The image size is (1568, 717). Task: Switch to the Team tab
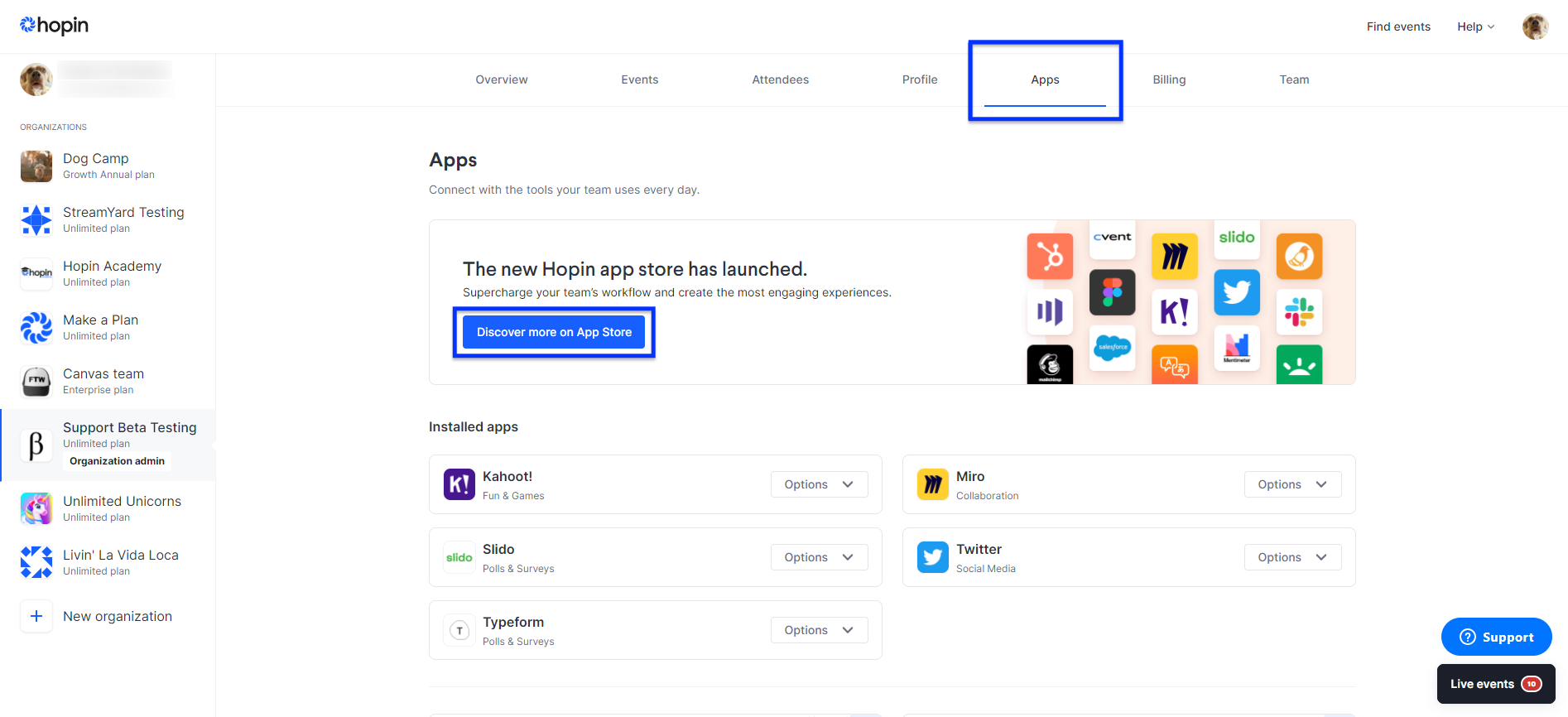pos(1294,79)
